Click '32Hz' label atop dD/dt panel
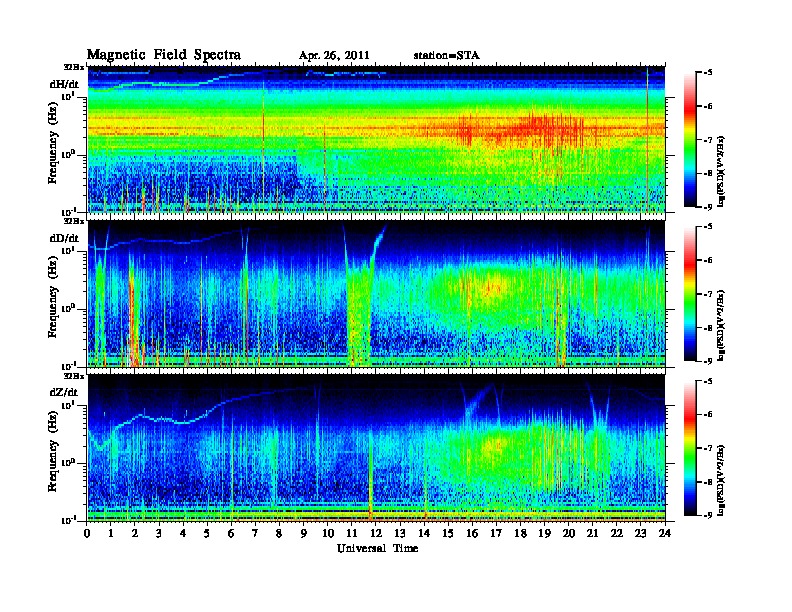Screen dimensions: 792x612 click(x=74, y=221)
